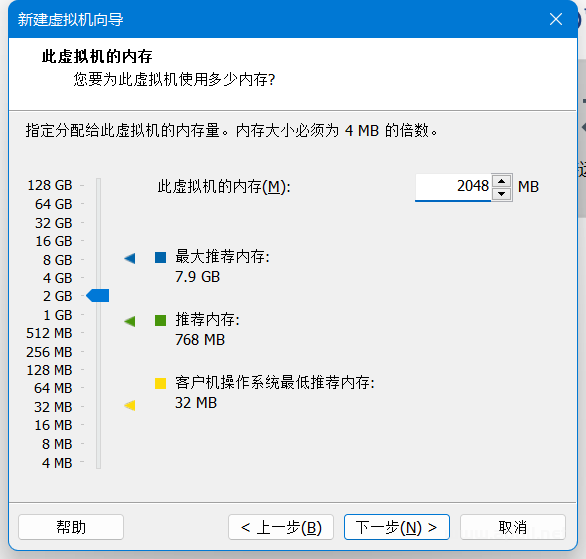
Task: Click the 8 GB mark on the memory scale
Action: click(x=58, y=260)
